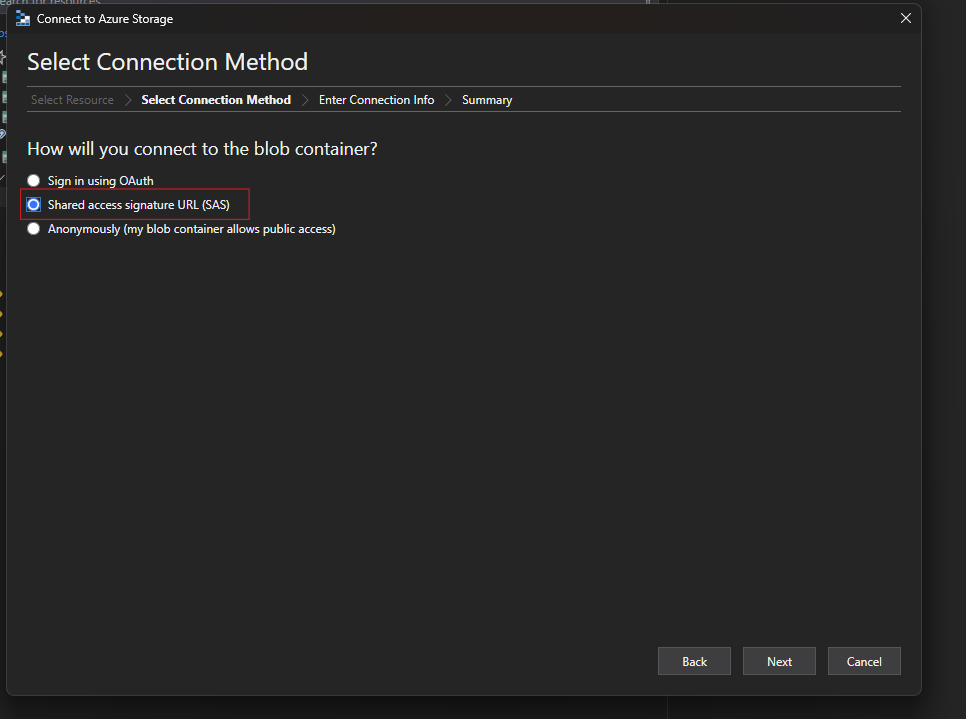The image size is (966, 719).
Task: Close the Connect to Azure Storage dialog
Action: (906, 18)
